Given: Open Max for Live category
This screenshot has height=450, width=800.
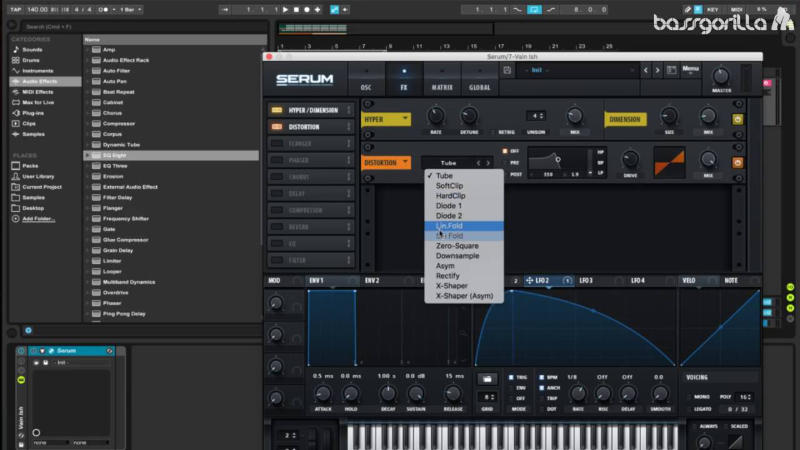Looking at the screenshot, I should click(38, 103).
